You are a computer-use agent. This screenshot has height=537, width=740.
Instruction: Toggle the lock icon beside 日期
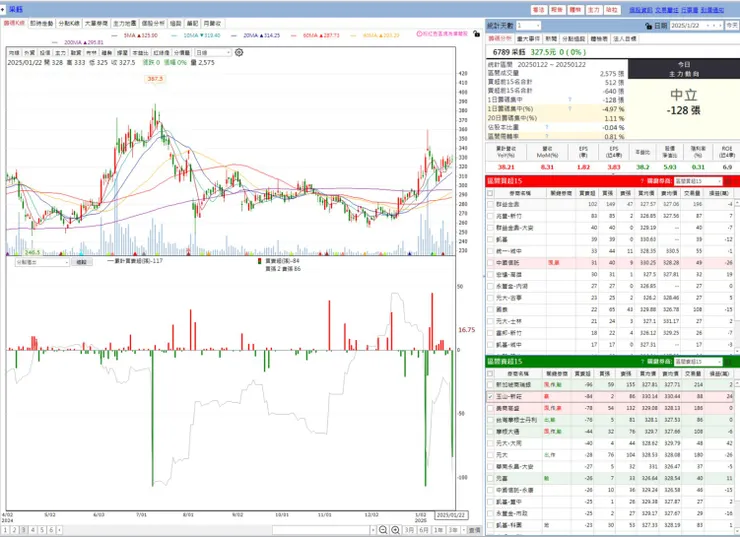648,26
